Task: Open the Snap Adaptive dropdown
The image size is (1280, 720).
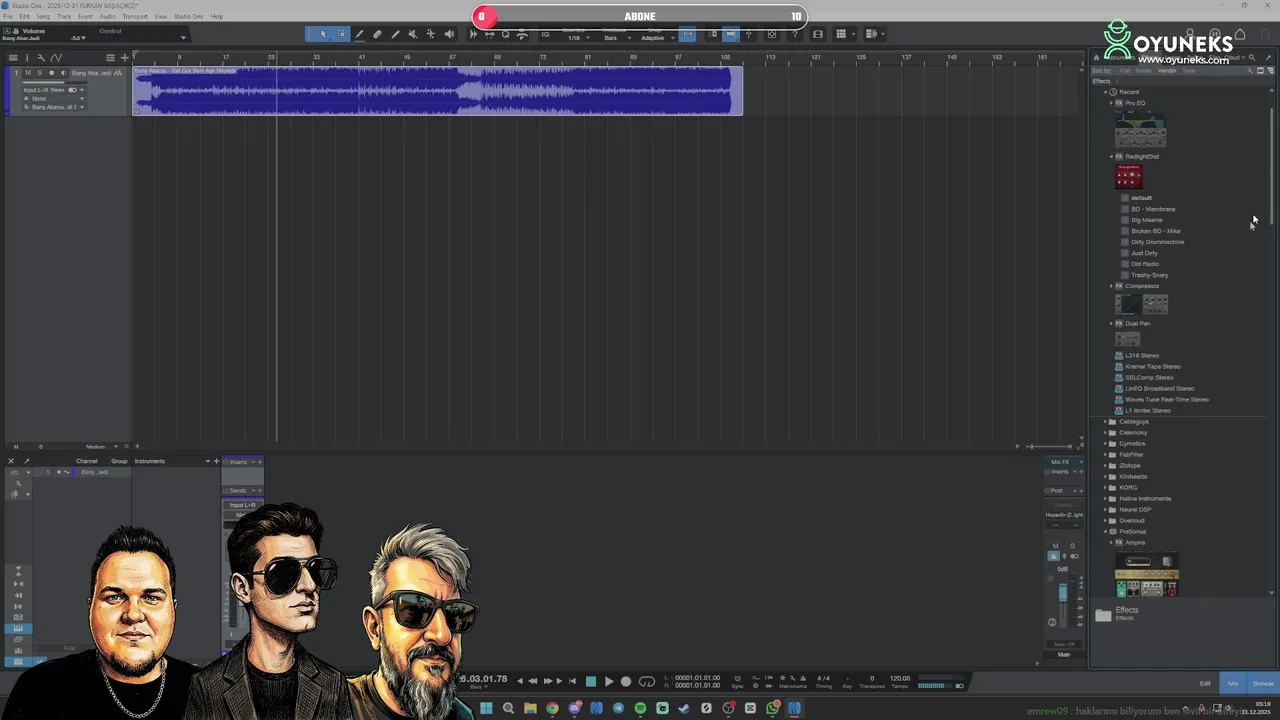Action: [x=656, y=38]
